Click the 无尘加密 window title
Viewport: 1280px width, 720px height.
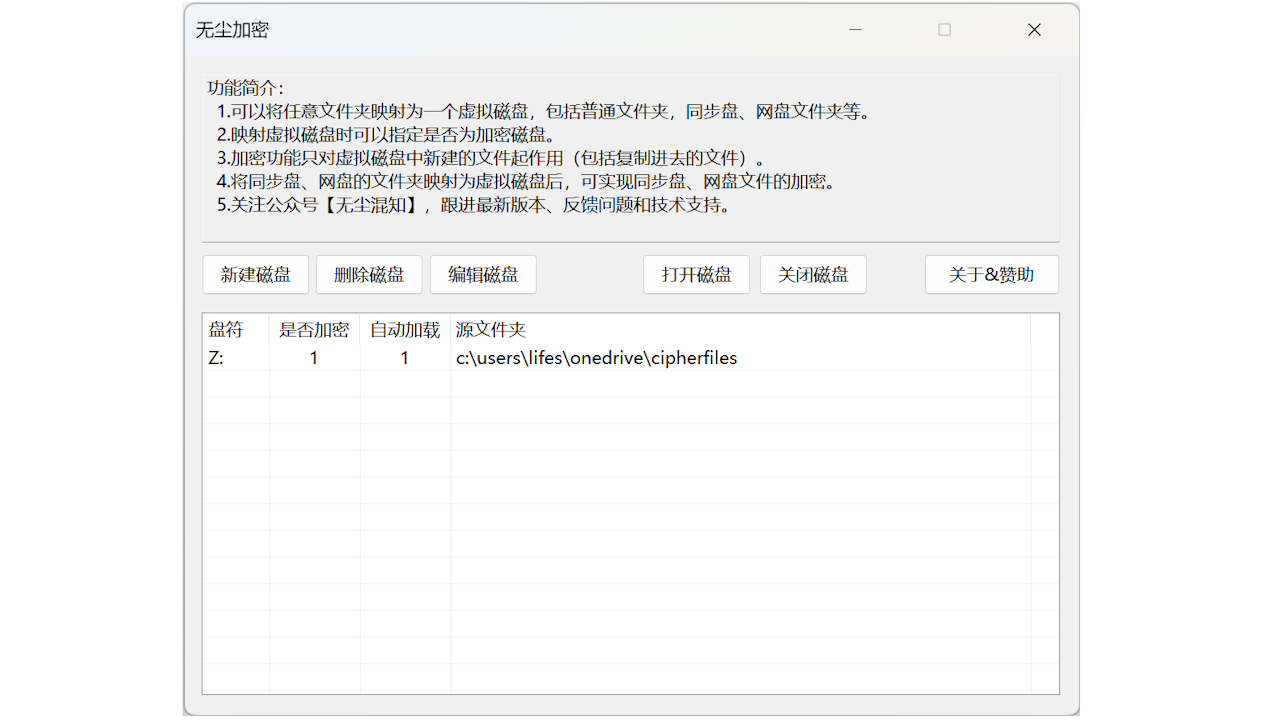point(232,30)
